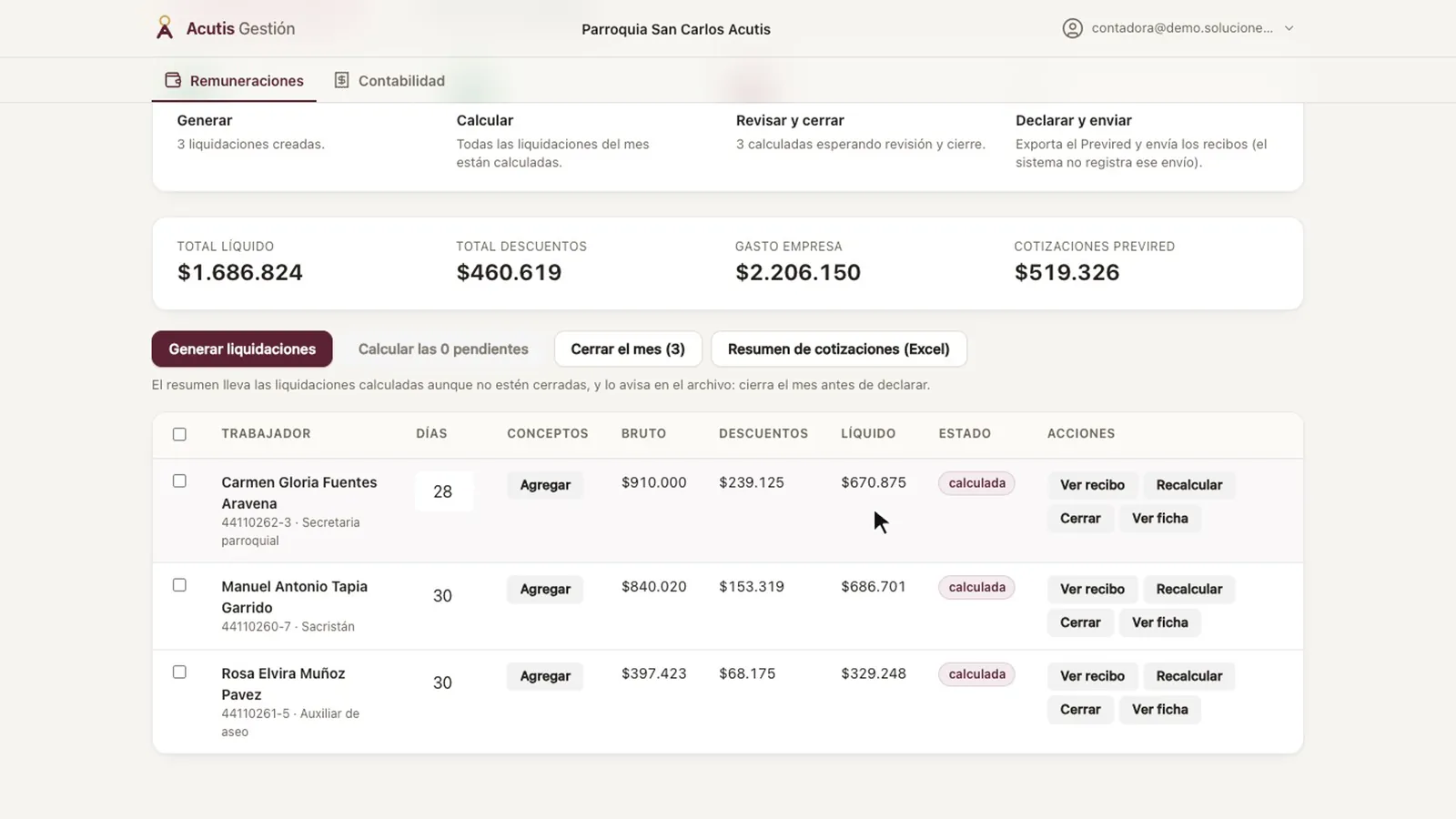Screen dimensions: 1456x819
Task: Click the user account avatar icon
Action: pos(1073,28)
